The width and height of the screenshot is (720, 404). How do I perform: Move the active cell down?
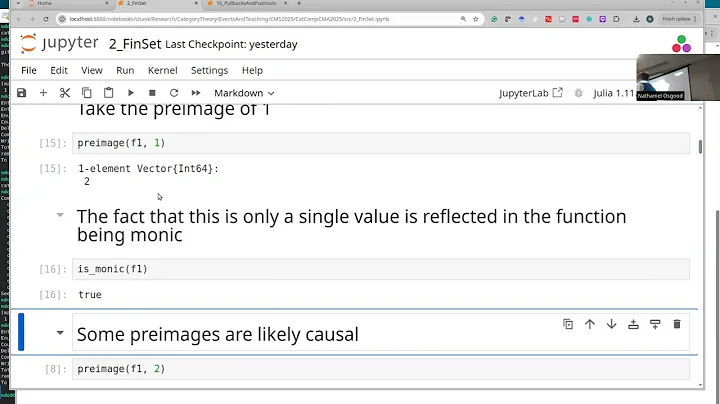tap(612, 324)
